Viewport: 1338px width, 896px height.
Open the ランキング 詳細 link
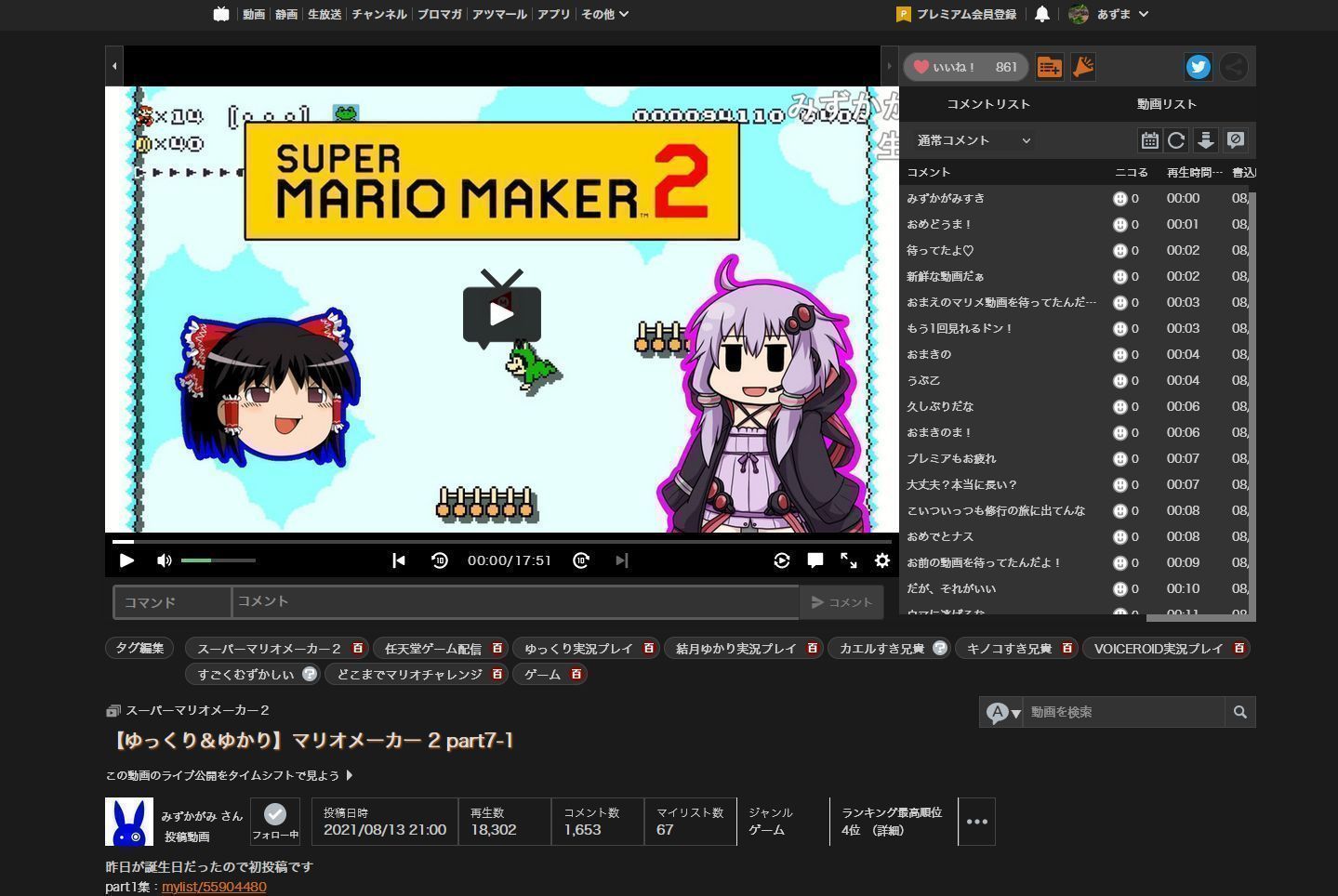pyautogui.click(x=888, y=831)
